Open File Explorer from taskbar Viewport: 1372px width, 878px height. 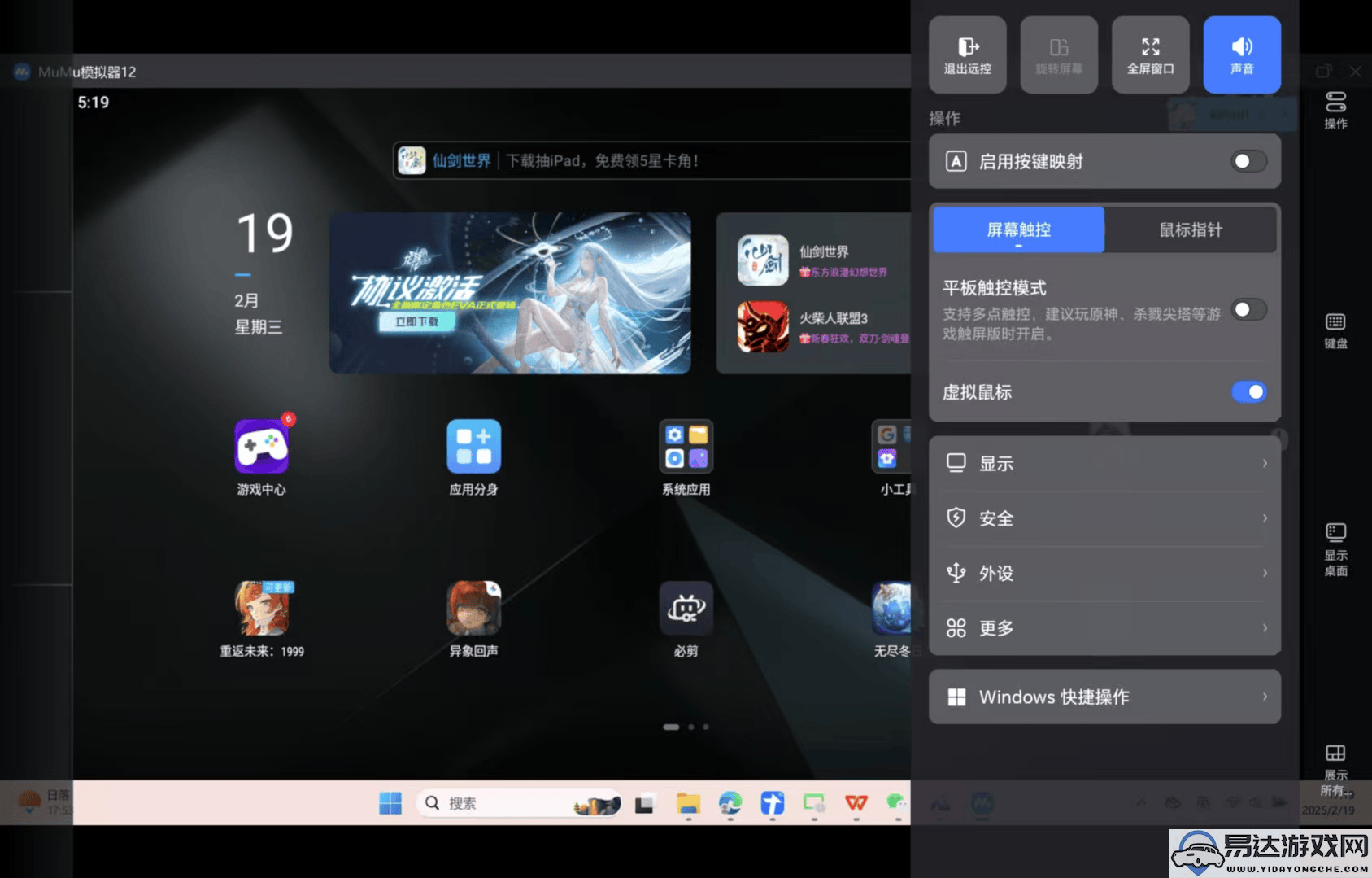pos(688,804)
